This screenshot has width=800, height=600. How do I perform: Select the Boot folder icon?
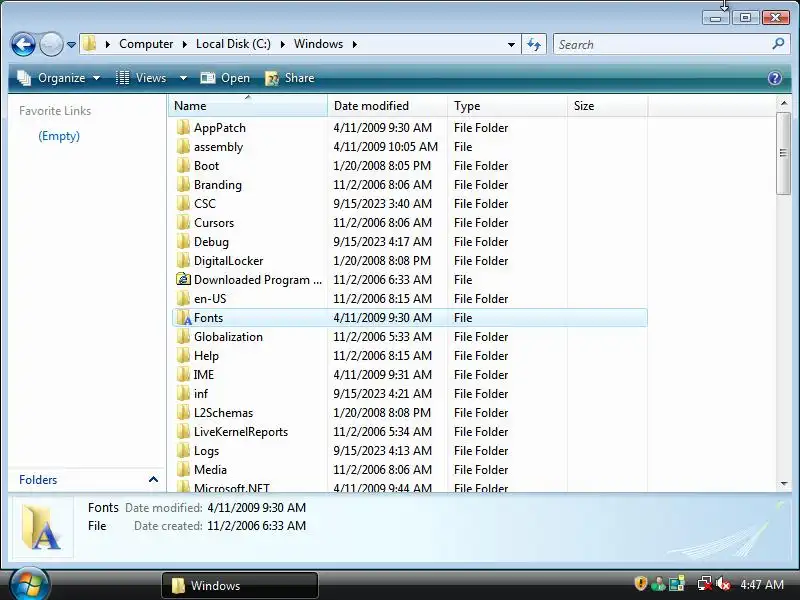click(183, 165)
